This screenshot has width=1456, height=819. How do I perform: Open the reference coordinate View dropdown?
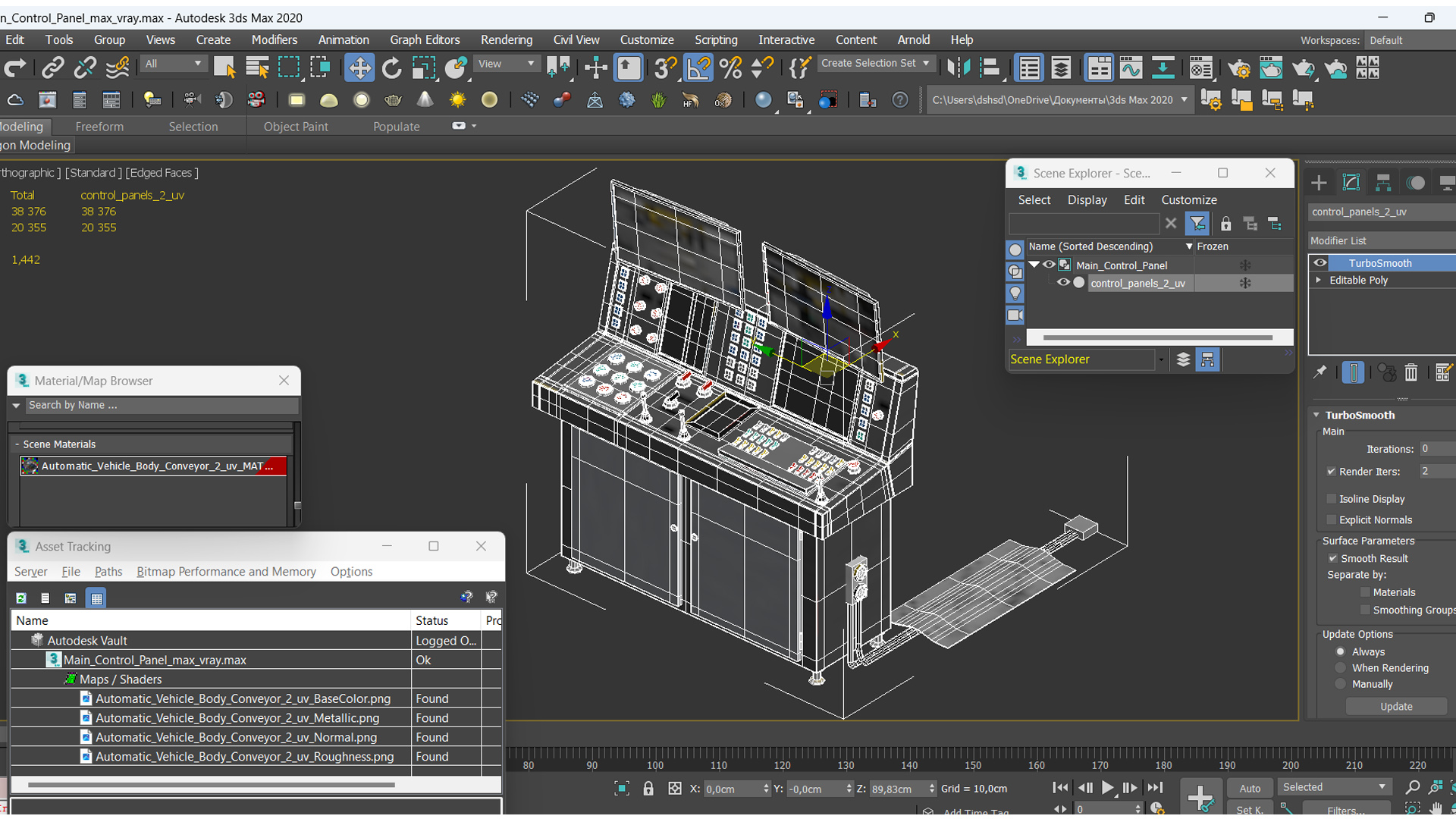[x=506, y=64]
